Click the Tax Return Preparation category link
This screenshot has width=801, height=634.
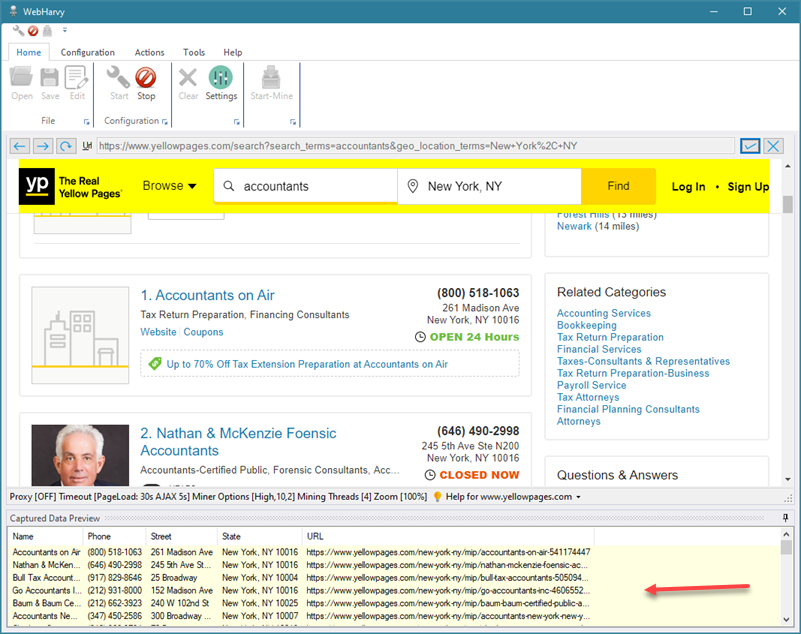(610, 337)
